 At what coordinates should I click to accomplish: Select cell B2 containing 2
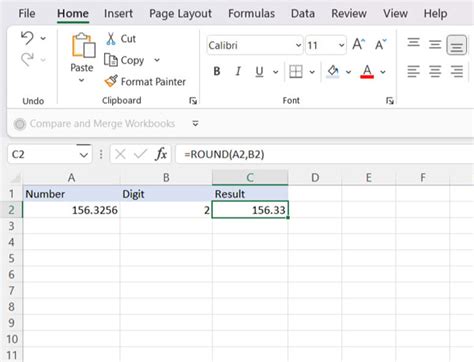pos(166,210)
